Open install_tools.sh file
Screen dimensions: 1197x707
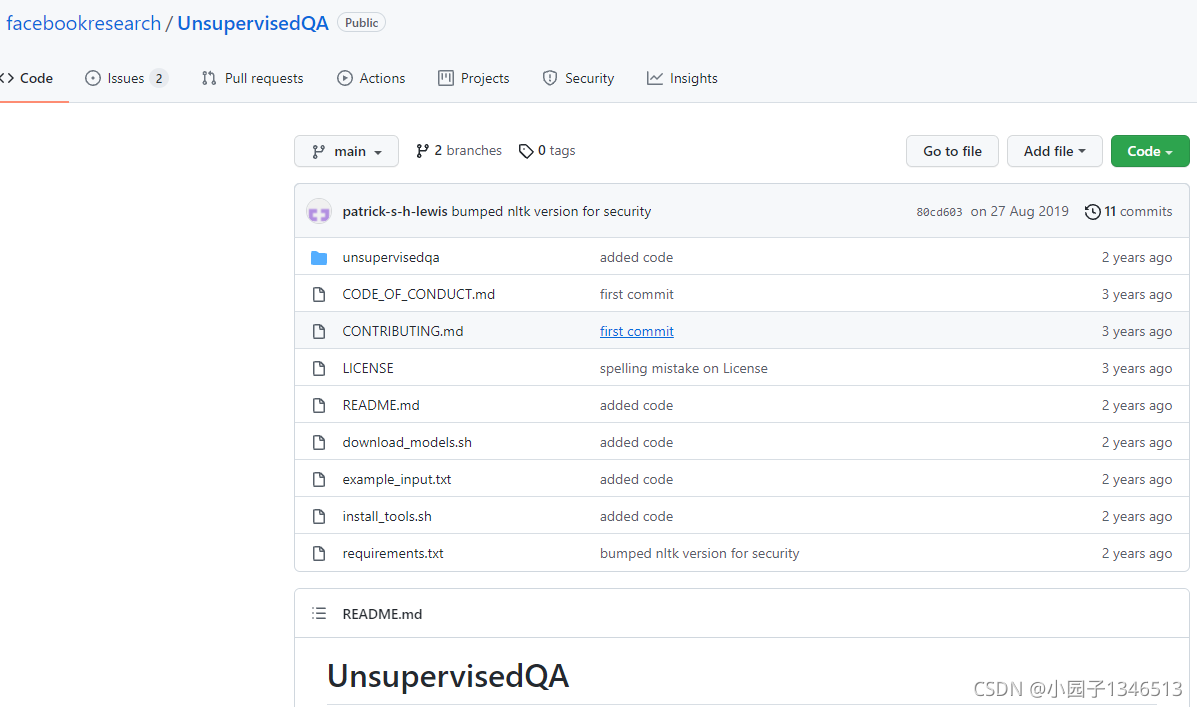(x=386, y=516)
